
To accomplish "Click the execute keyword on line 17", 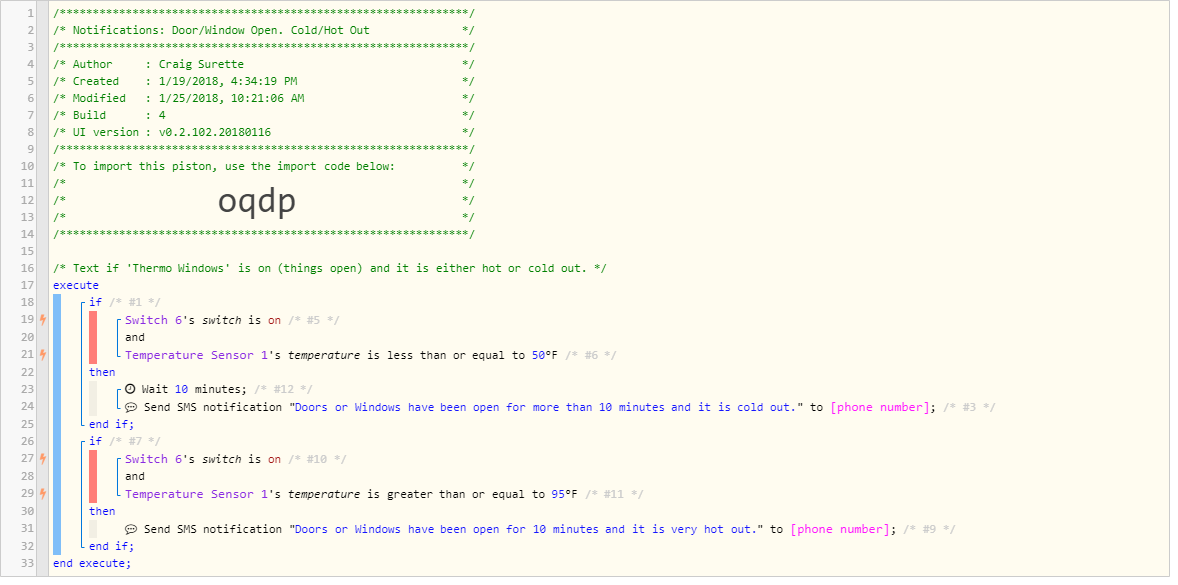I will pos(76,285).
